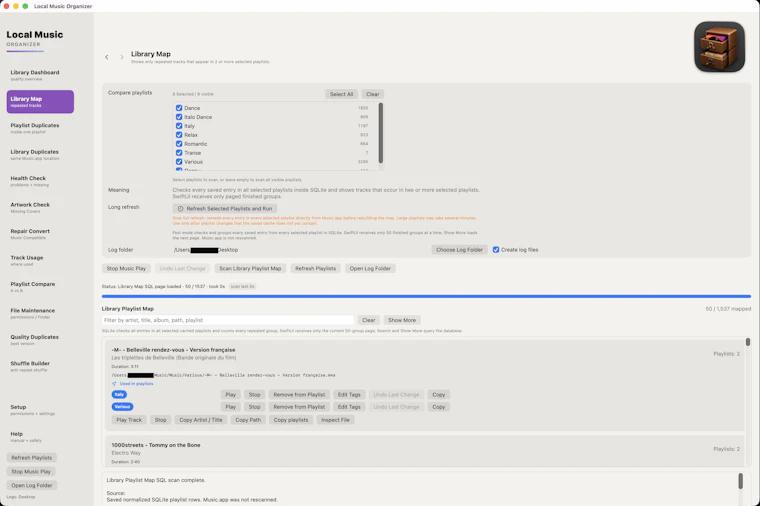Click the blue scan progress bar

pyautogui.click(x=426, y=296)
